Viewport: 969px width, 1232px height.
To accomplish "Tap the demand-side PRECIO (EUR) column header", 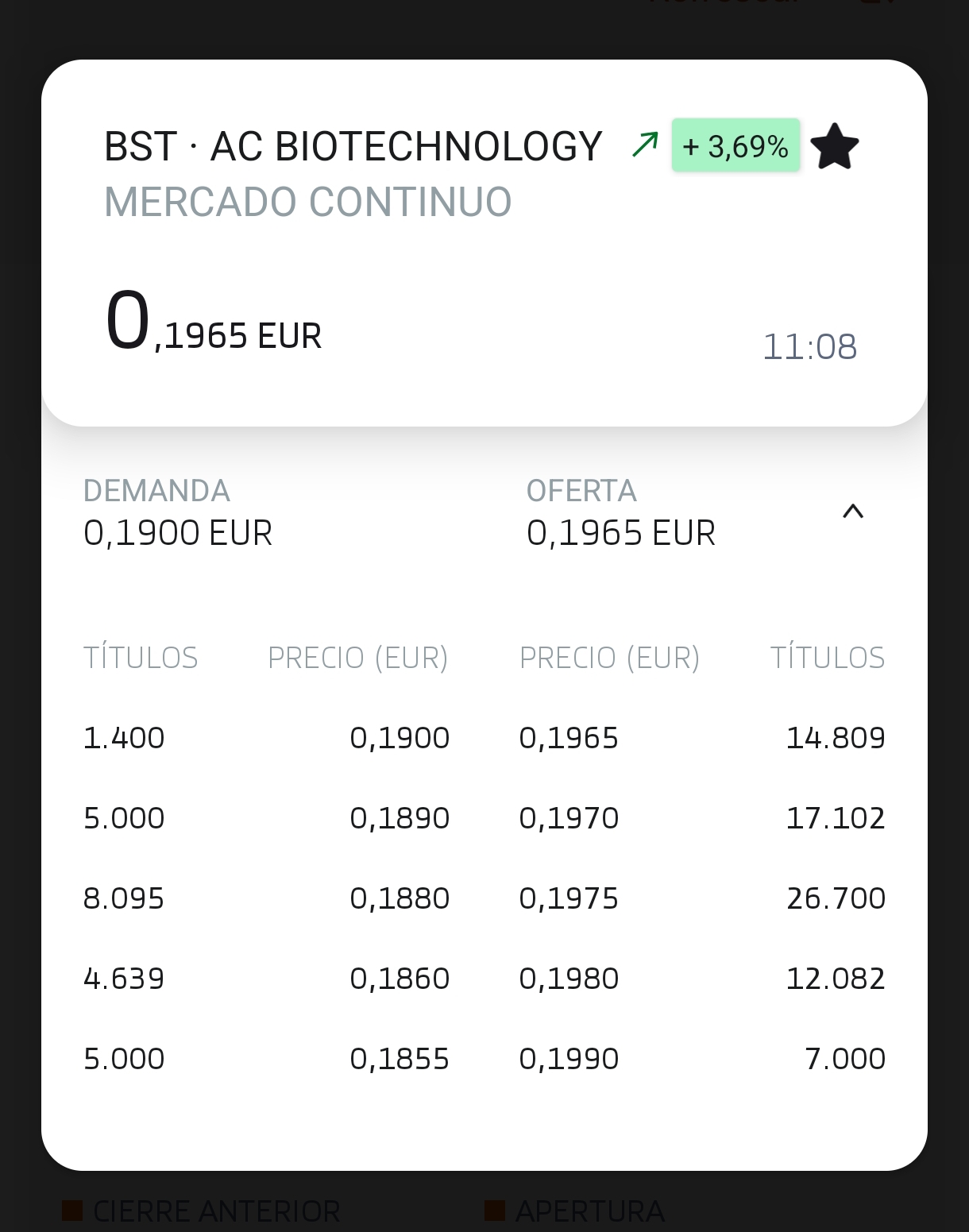I will point(358,658).
